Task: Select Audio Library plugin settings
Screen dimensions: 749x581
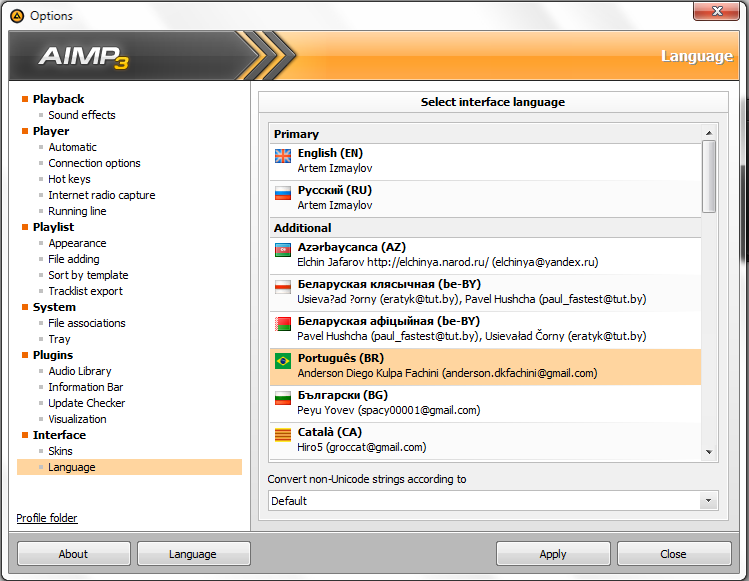Action: pyautogui.click(x=80, y=371)
